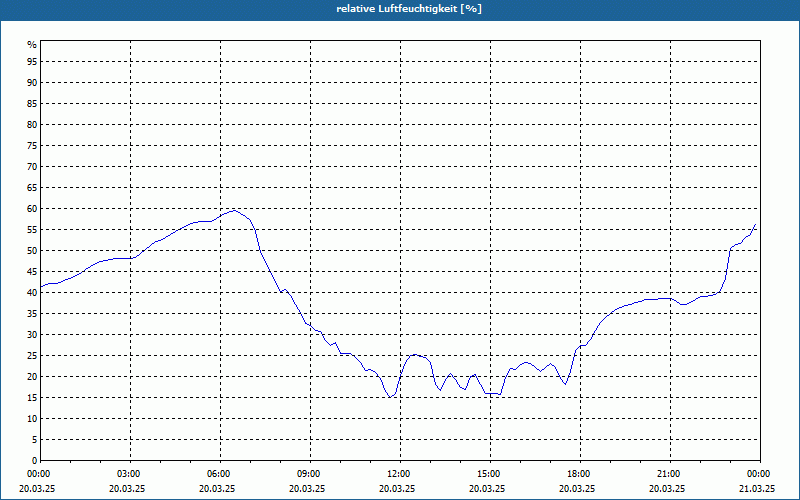
Task: Select the y-axis value 25
Action: [32, 356]
